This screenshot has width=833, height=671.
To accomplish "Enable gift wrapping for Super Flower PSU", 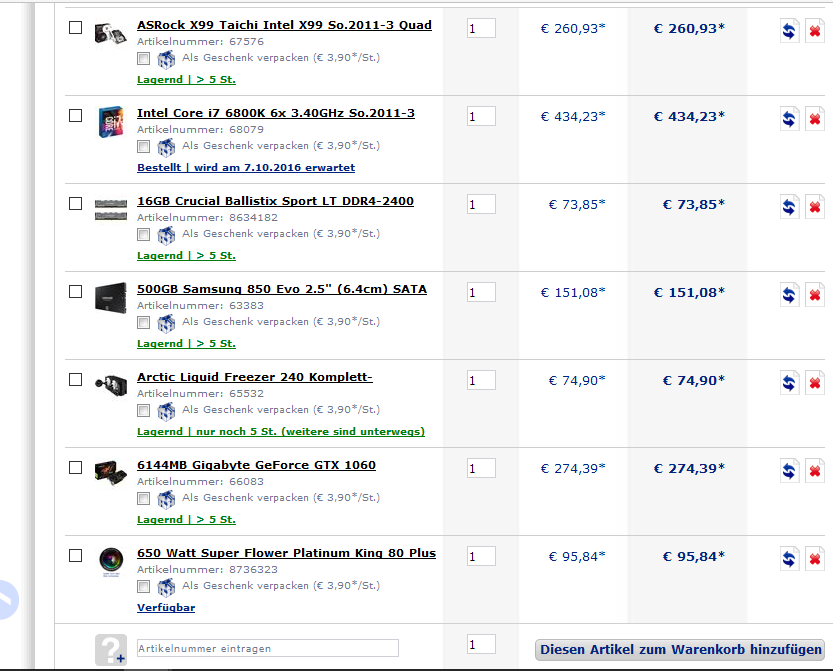I will 143,587.
